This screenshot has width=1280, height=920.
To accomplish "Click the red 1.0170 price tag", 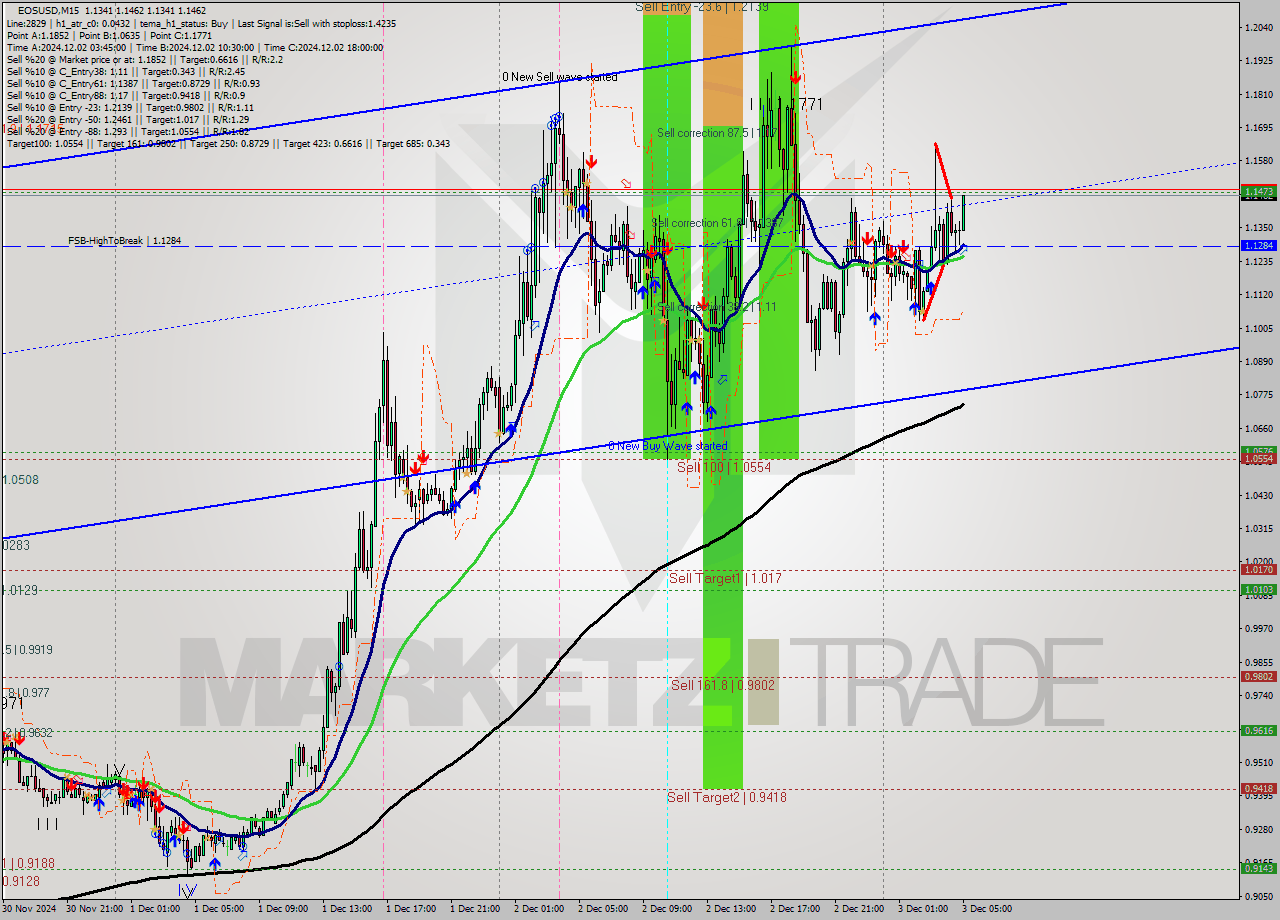I will [1258, 569].
